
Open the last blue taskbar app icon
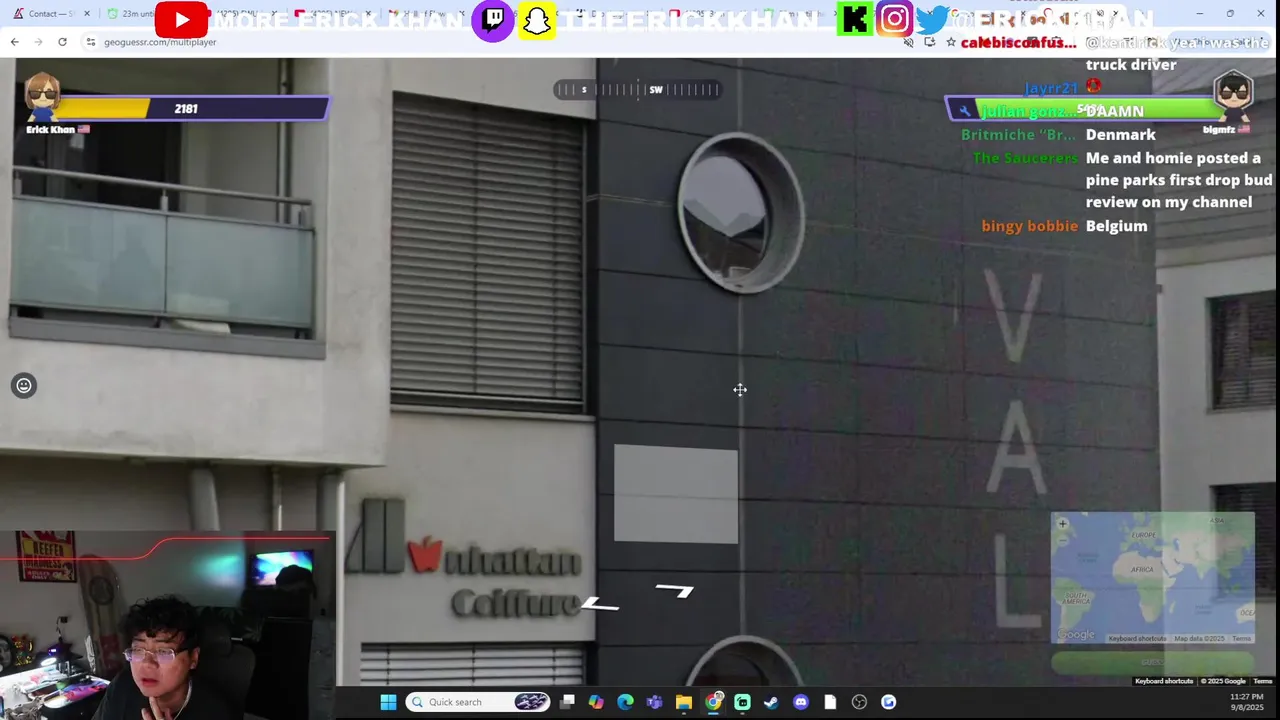pos(888,702)
